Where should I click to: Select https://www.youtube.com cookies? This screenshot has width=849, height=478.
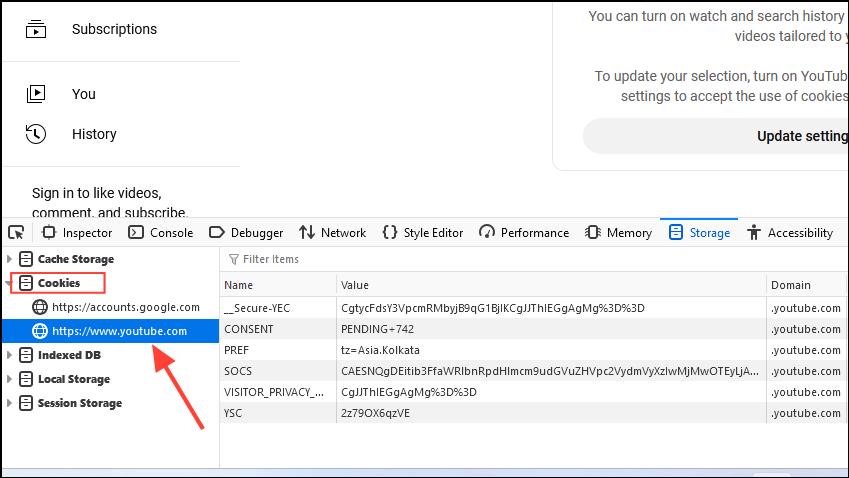(x=119, y=331)
